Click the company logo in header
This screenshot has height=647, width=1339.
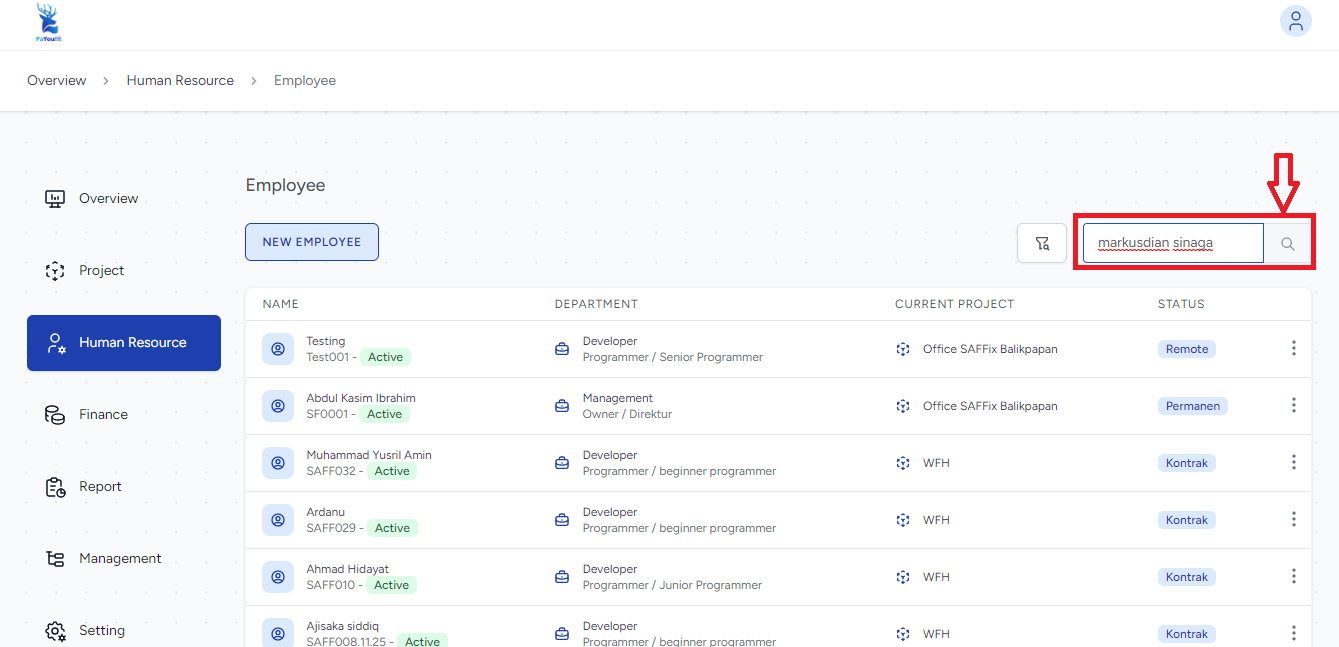[x=47, y=22]
